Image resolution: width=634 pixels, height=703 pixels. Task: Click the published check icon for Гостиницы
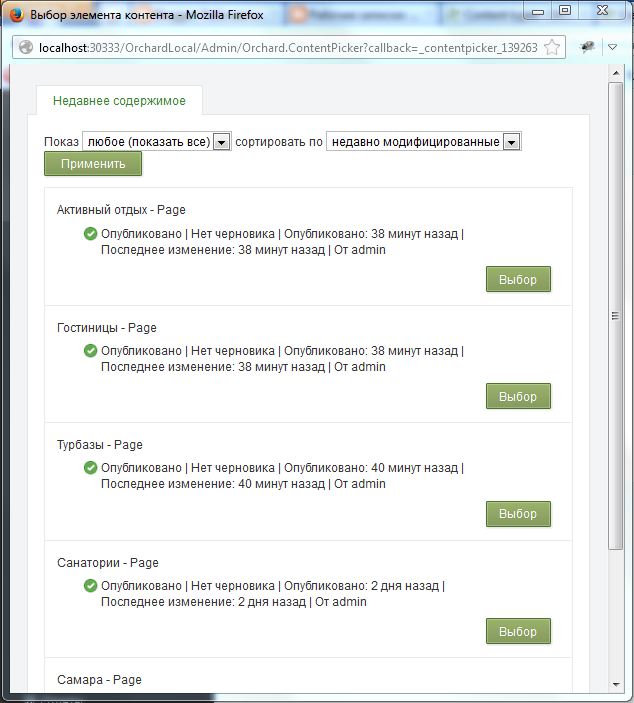[91, 351]
